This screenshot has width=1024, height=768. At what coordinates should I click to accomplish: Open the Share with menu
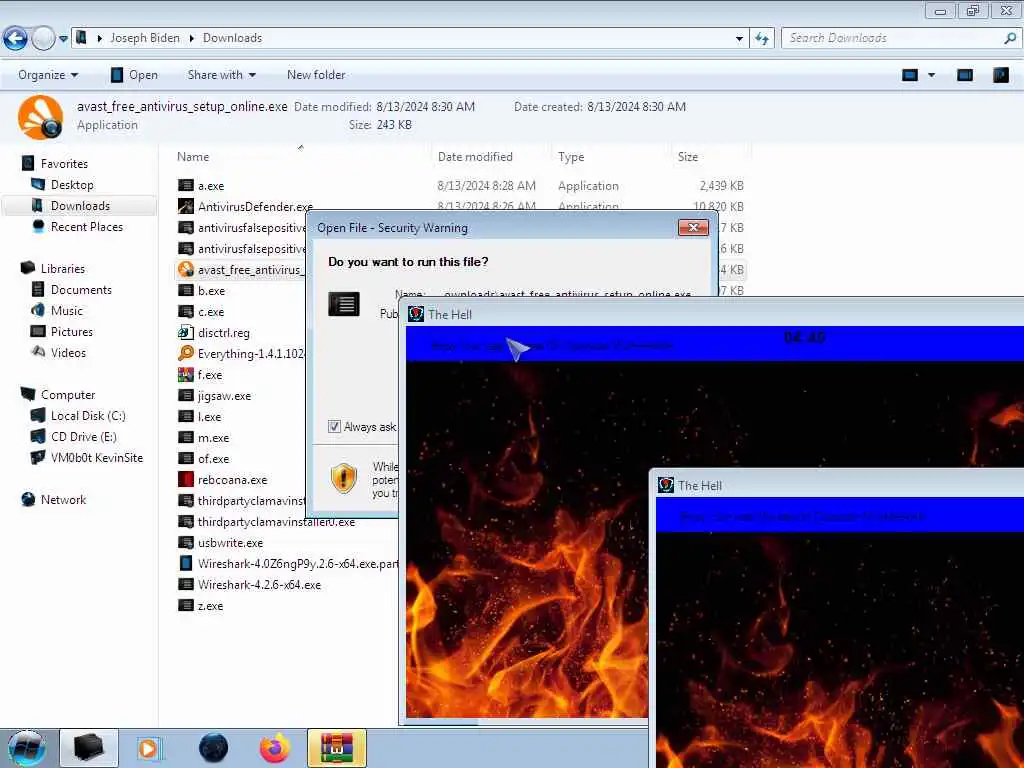[x=221, y=75]
